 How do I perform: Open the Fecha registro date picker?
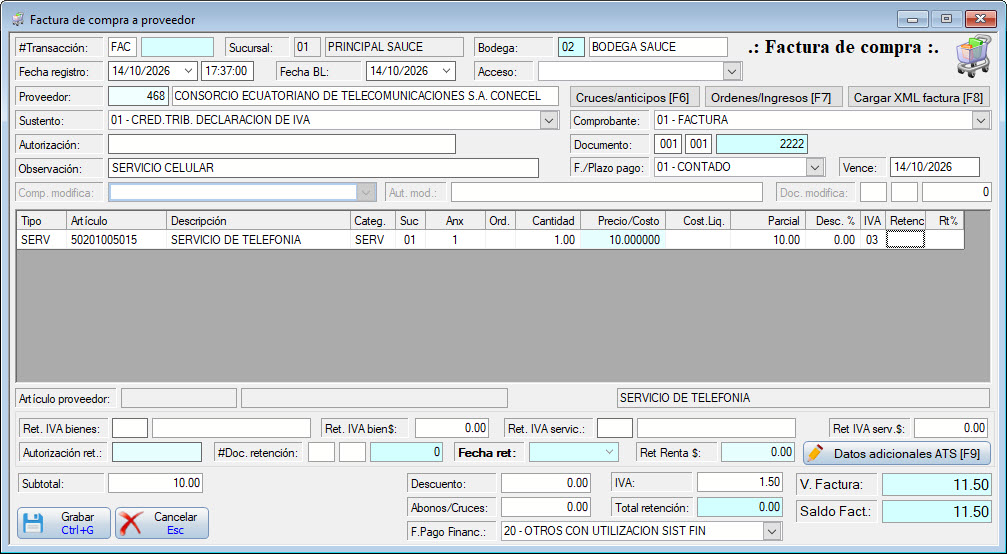[x=189, y=71]
